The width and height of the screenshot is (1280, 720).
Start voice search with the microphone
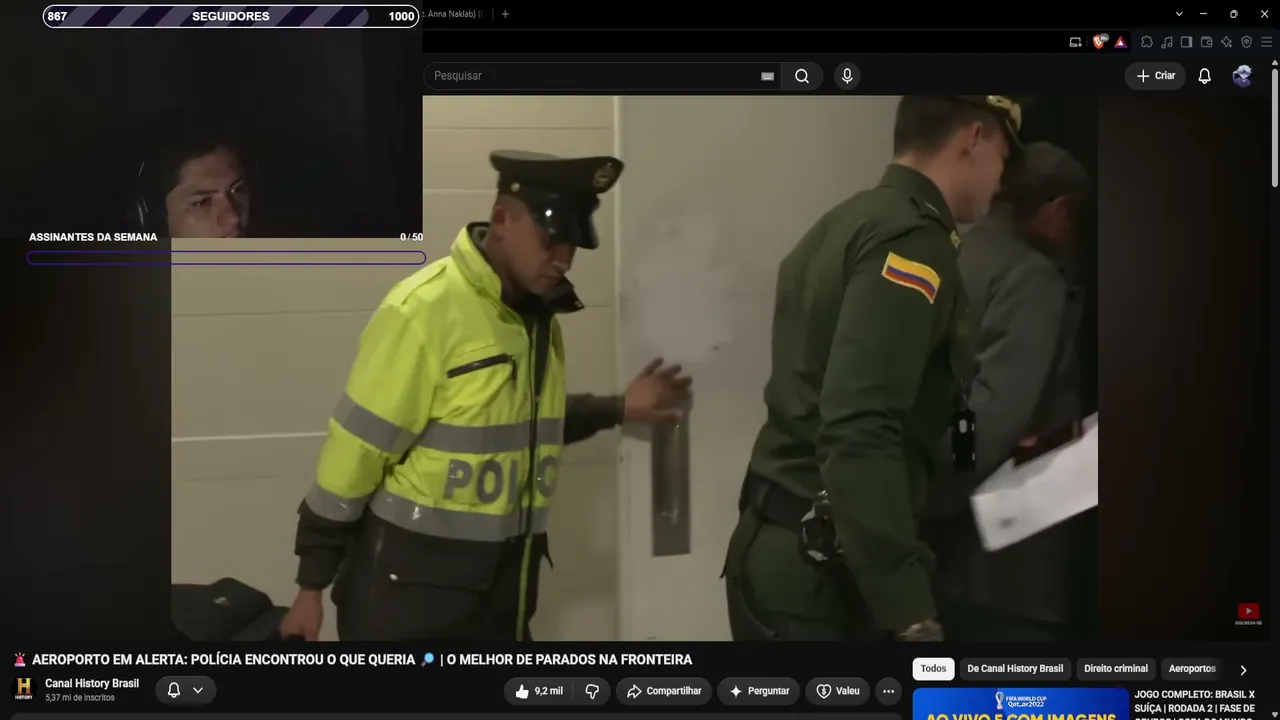(847, 76)
